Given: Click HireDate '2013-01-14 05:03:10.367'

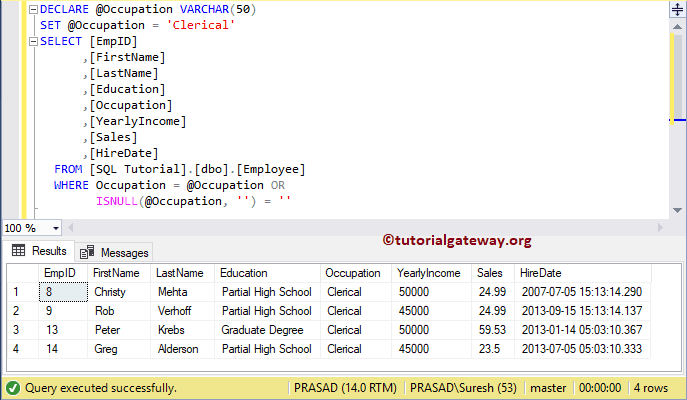Looking at the screenshot, I should (583, 329).
